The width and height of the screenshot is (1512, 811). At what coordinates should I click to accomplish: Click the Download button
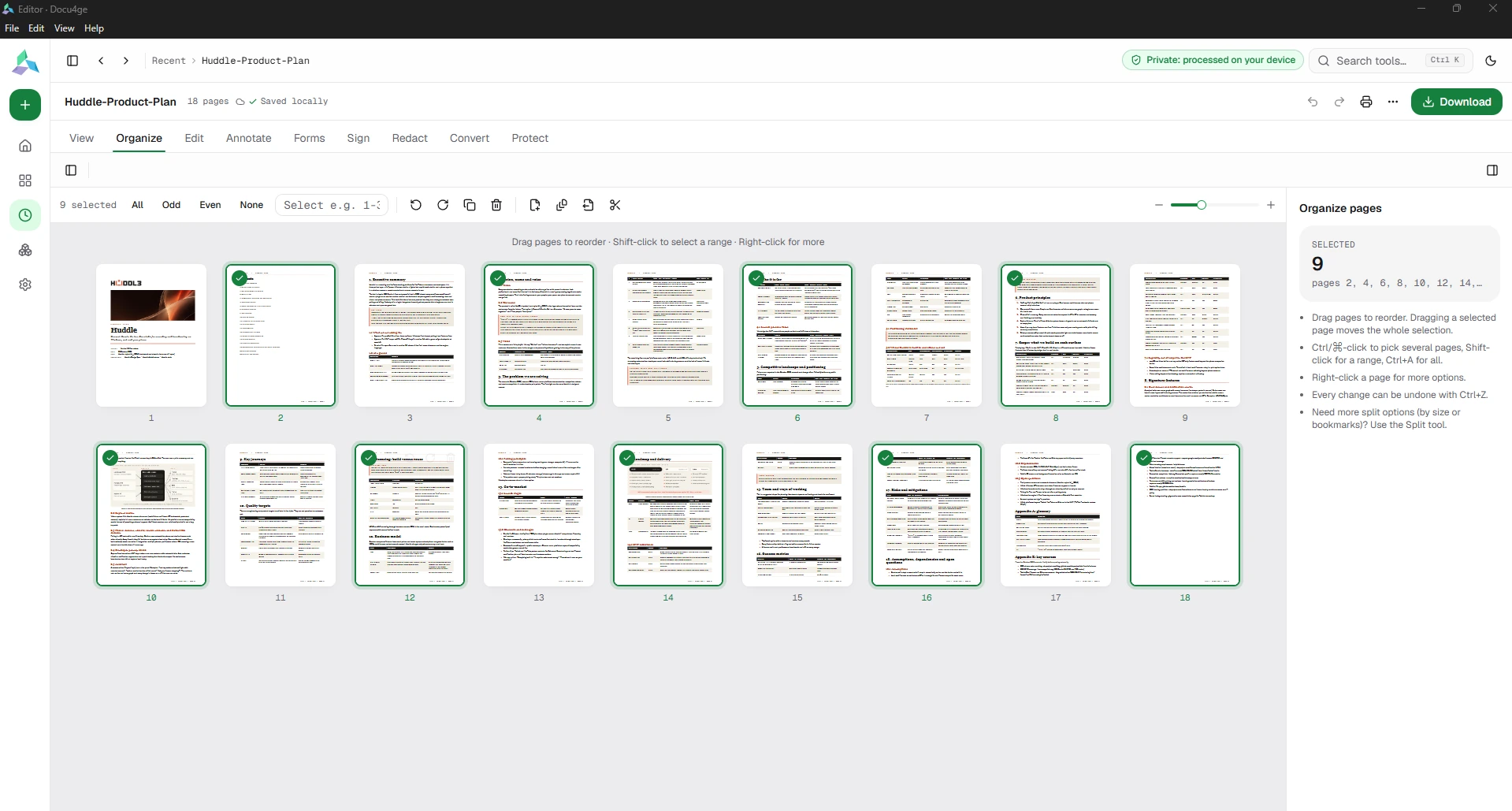1457,102
